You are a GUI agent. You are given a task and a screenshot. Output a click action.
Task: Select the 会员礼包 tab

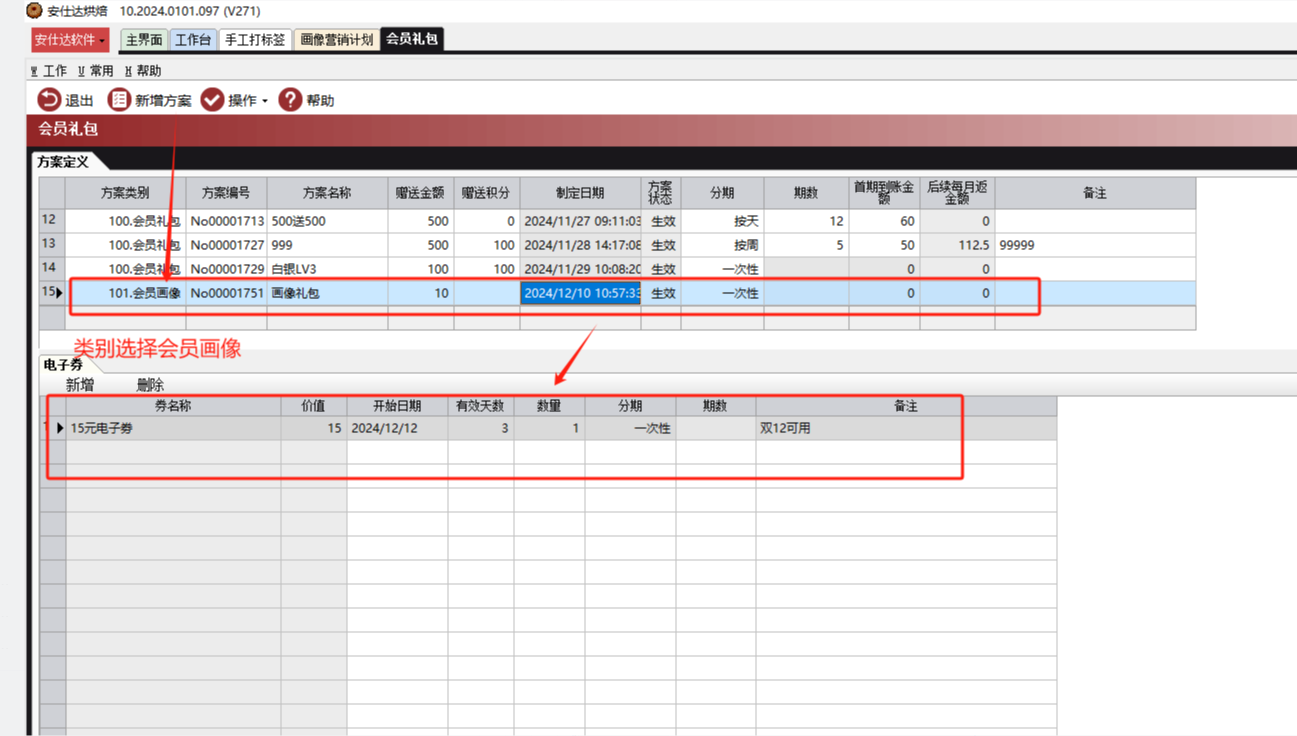412,39
